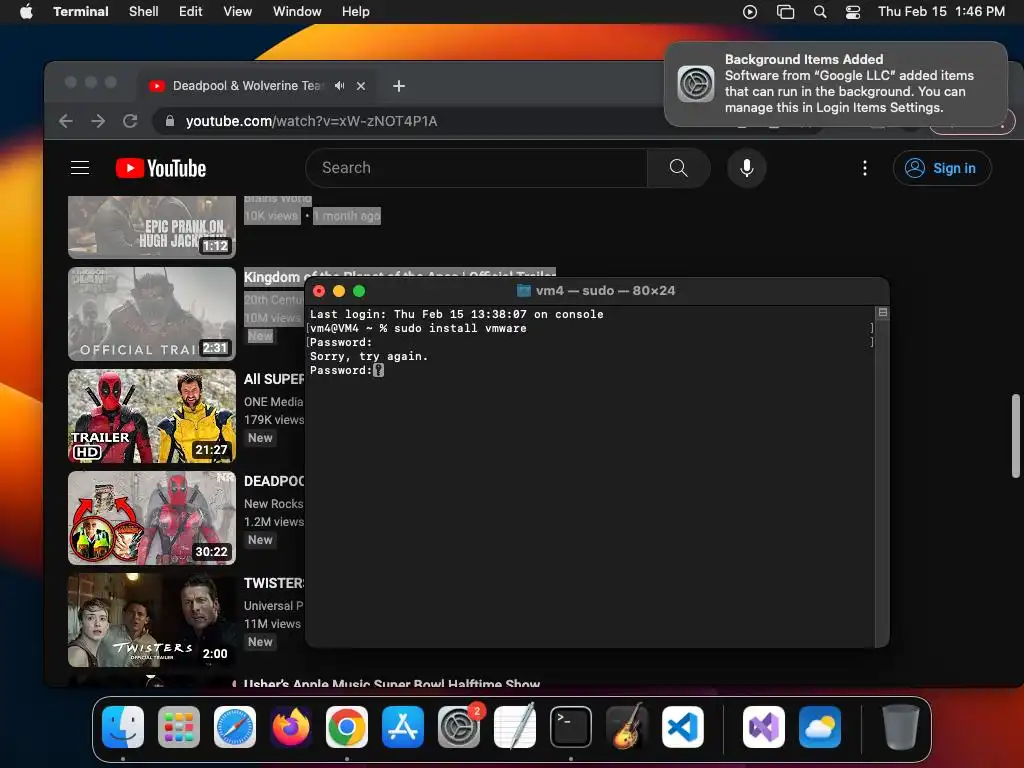Open the Trash in the Dock
1024x768 pixels.
tap(901, 727)
